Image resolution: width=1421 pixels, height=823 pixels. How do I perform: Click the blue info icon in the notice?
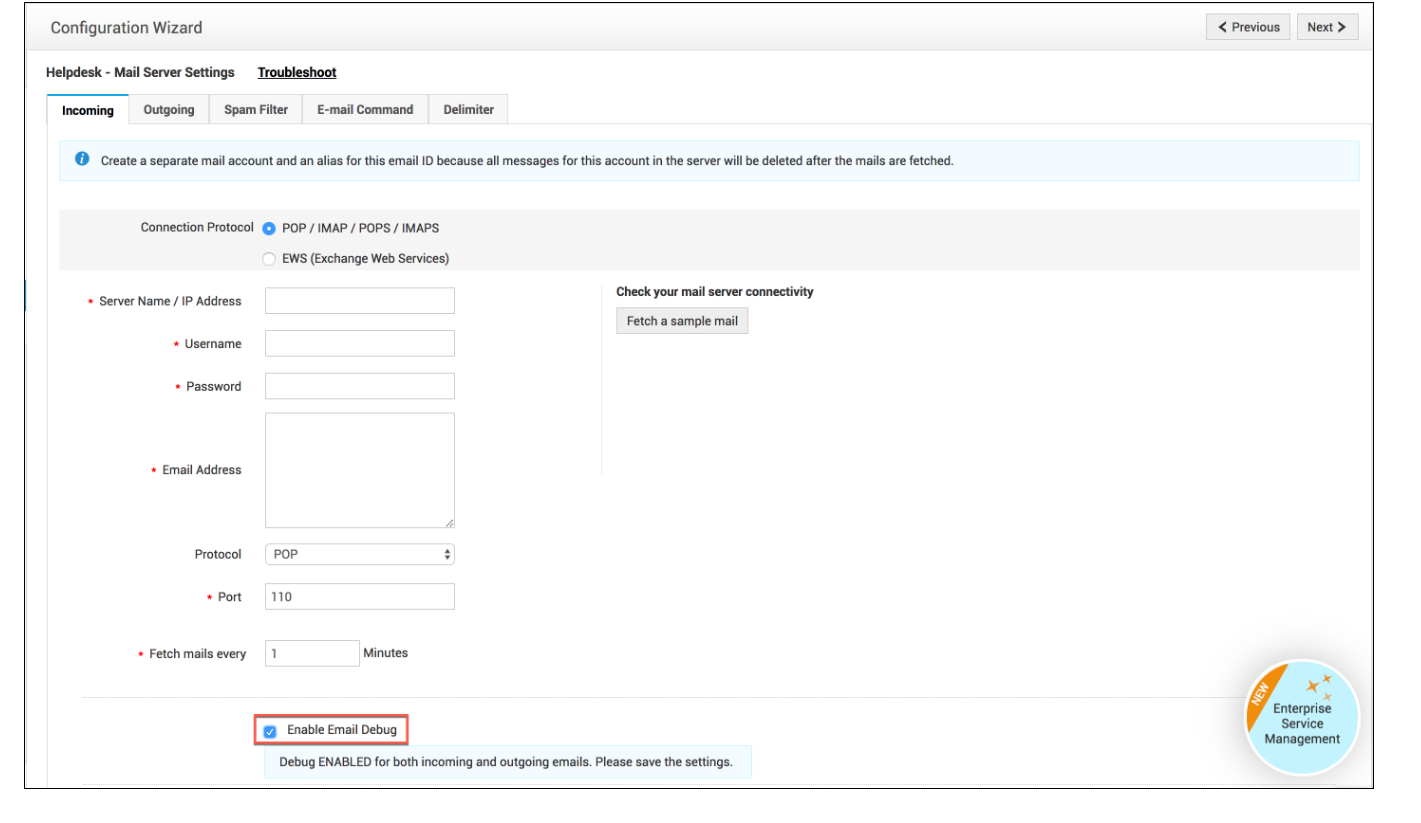pos(82,160)
